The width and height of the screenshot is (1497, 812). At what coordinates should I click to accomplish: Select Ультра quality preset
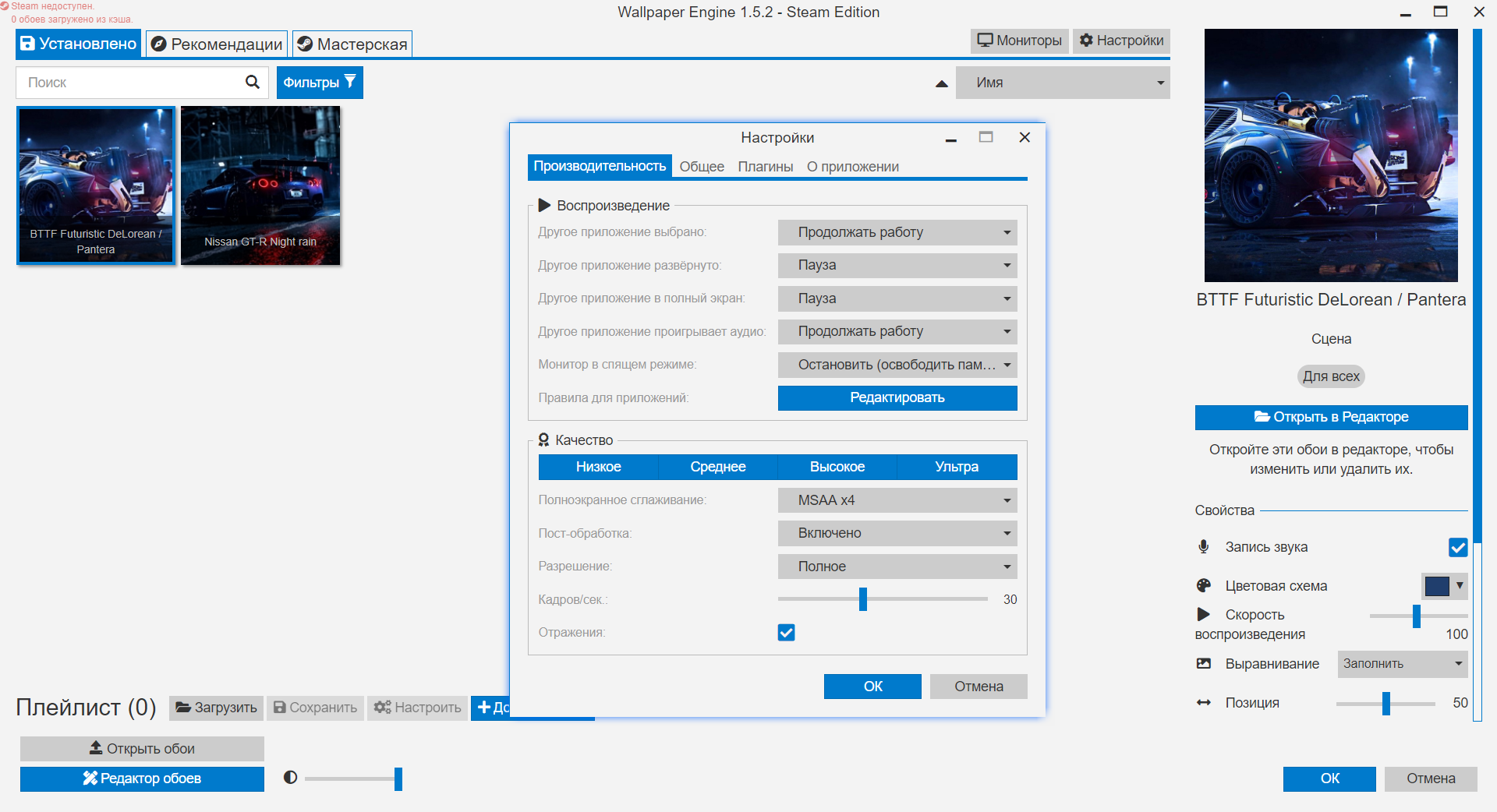pos(957,467)
